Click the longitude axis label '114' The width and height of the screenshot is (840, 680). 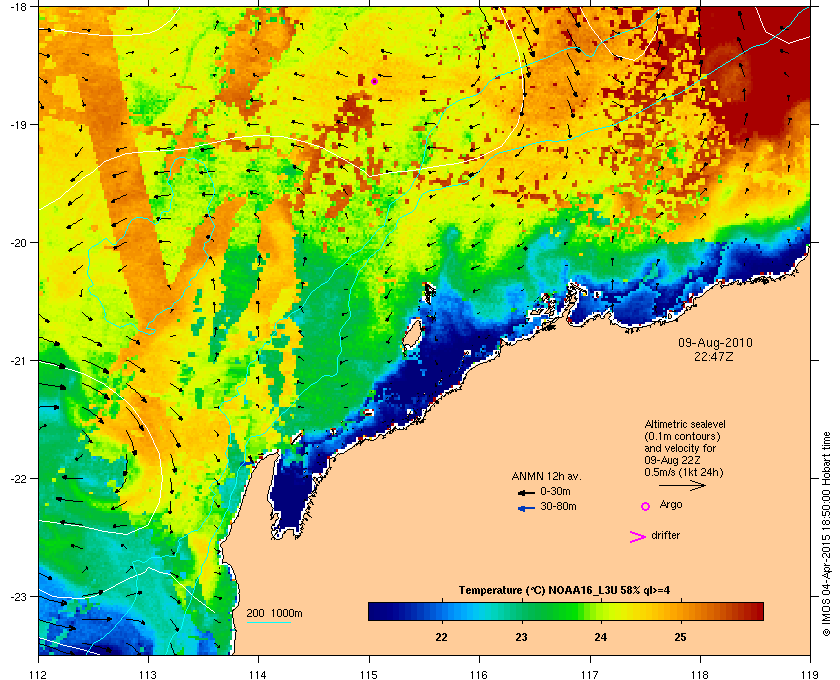[258, 674]
